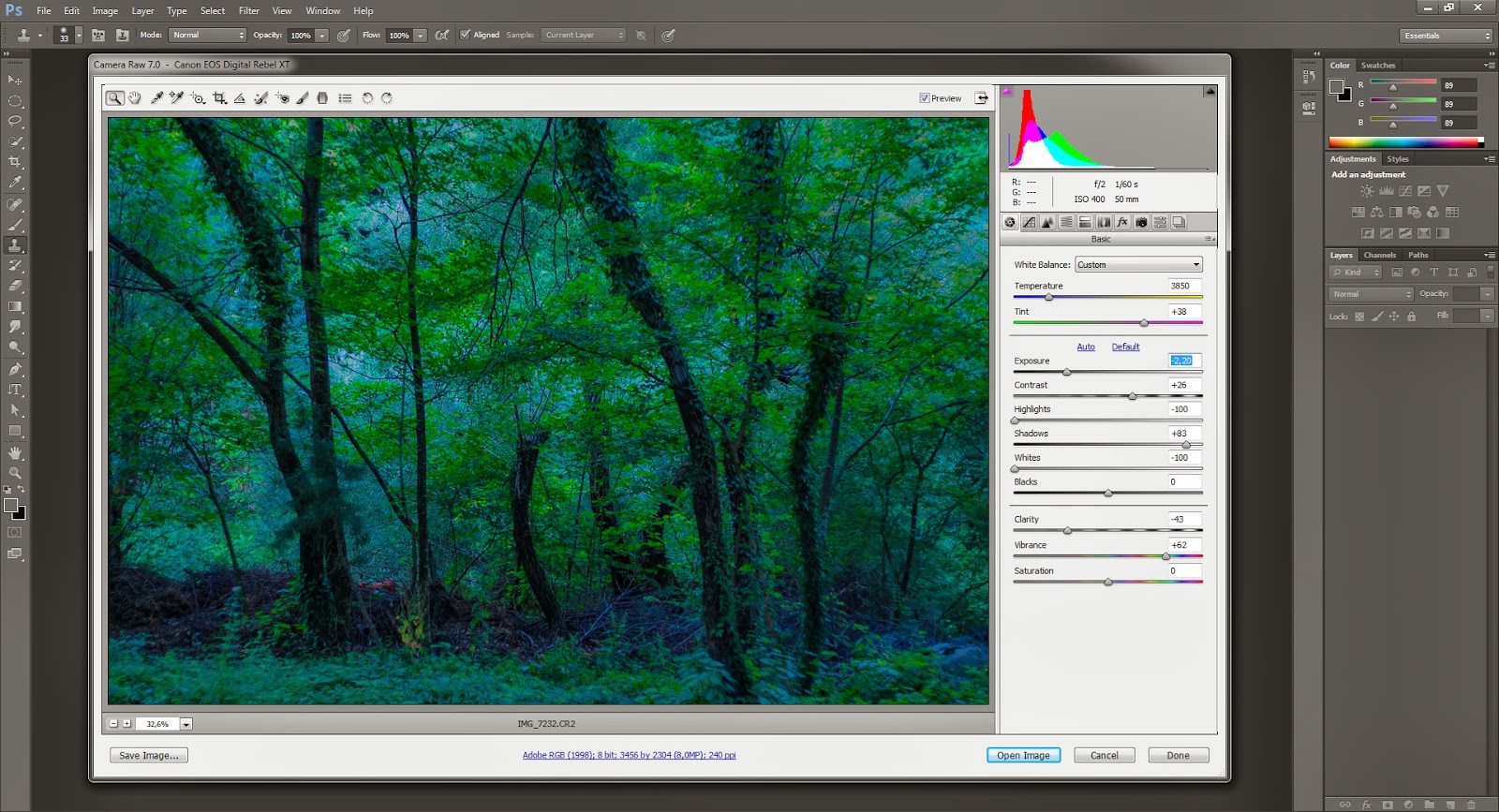Switch to the Swatches tab

point(1378,66)
